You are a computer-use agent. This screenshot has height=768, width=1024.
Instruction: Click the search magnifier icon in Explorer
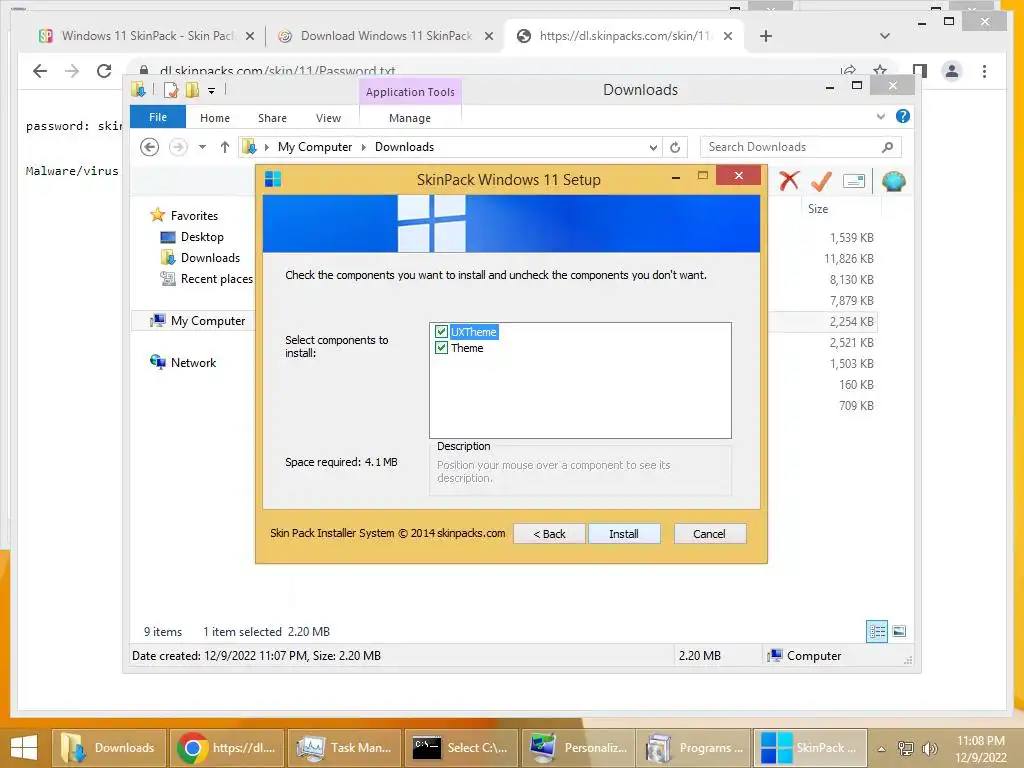click(888, 147)
